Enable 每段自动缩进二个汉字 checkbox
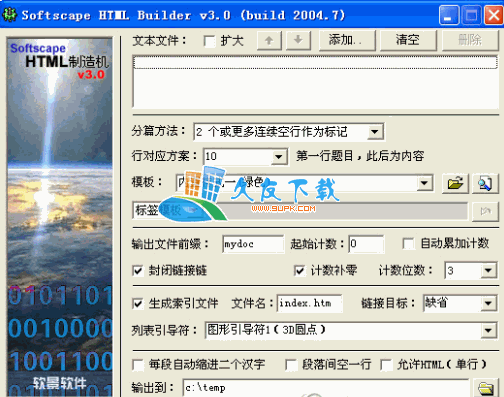 click(x=138, y=365)
